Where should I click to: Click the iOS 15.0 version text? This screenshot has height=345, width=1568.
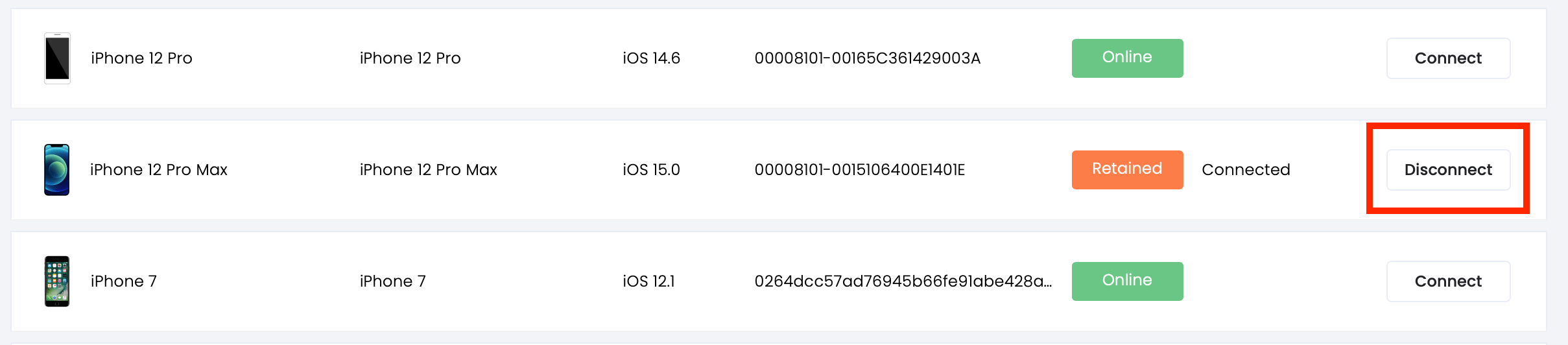pos(651,170)
